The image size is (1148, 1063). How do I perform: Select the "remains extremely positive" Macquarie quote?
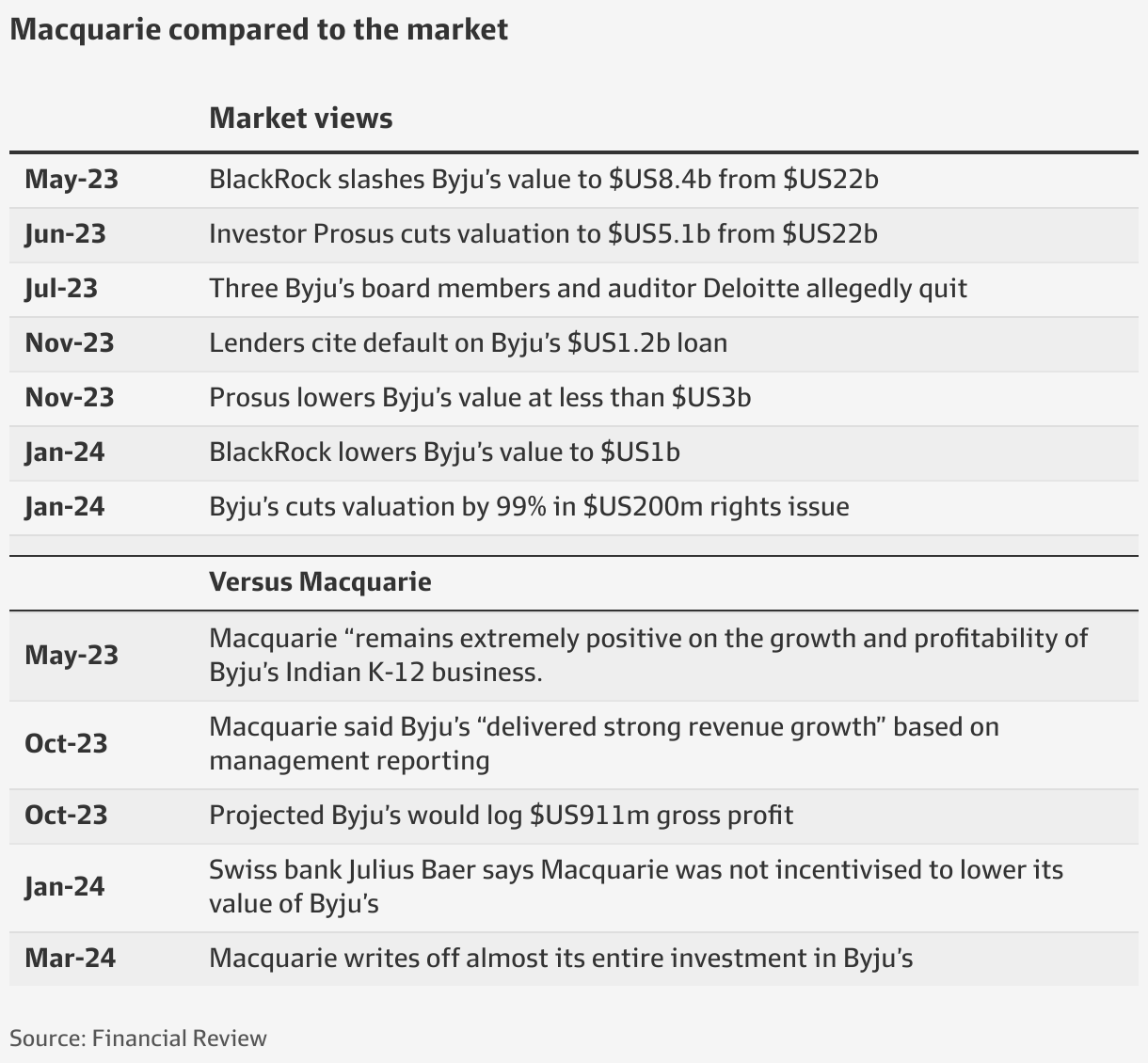(648, 655)
